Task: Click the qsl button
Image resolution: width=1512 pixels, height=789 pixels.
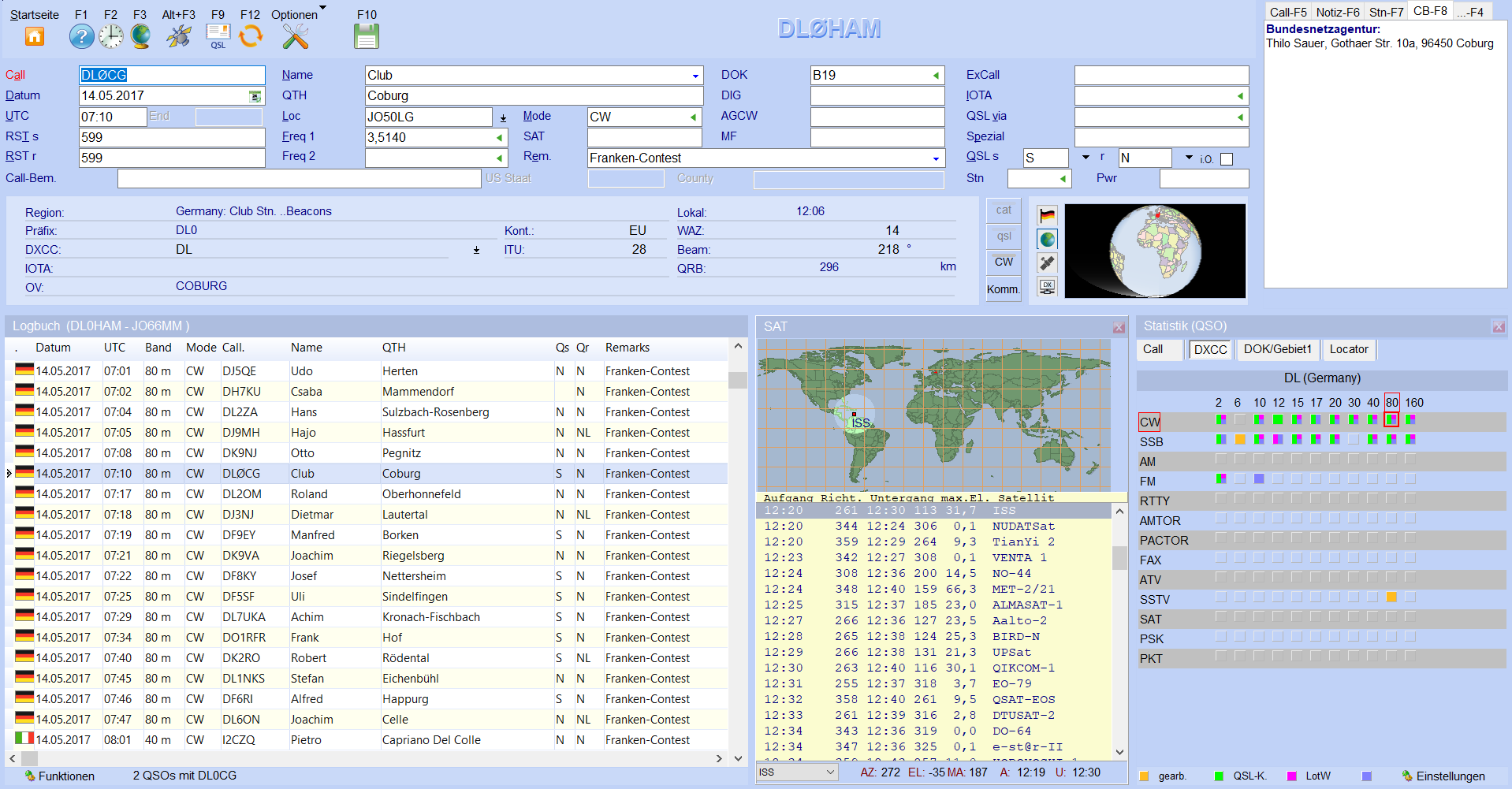Action: [1004, 236]
